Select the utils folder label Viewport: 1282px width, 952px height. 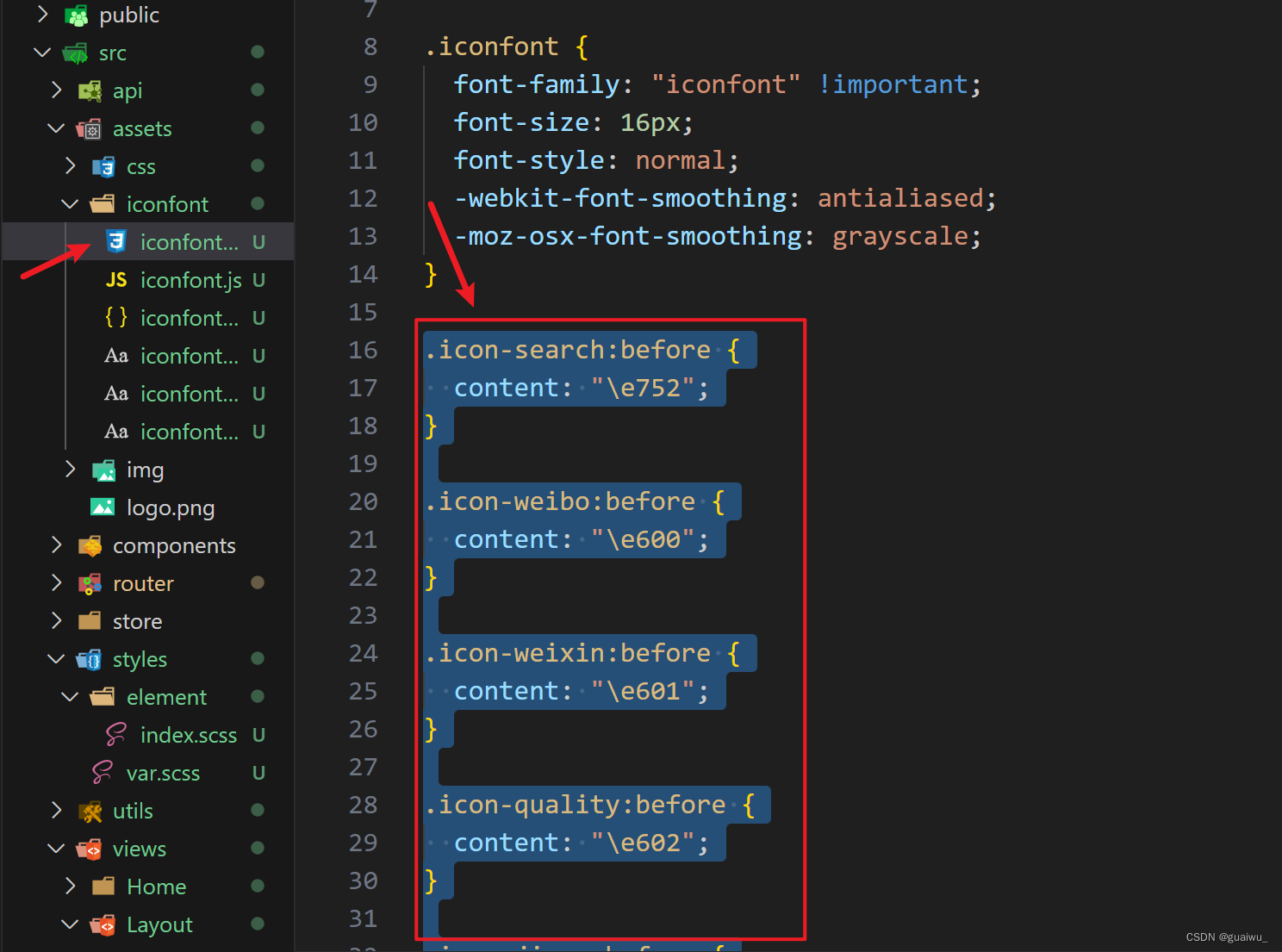(133, 811)
